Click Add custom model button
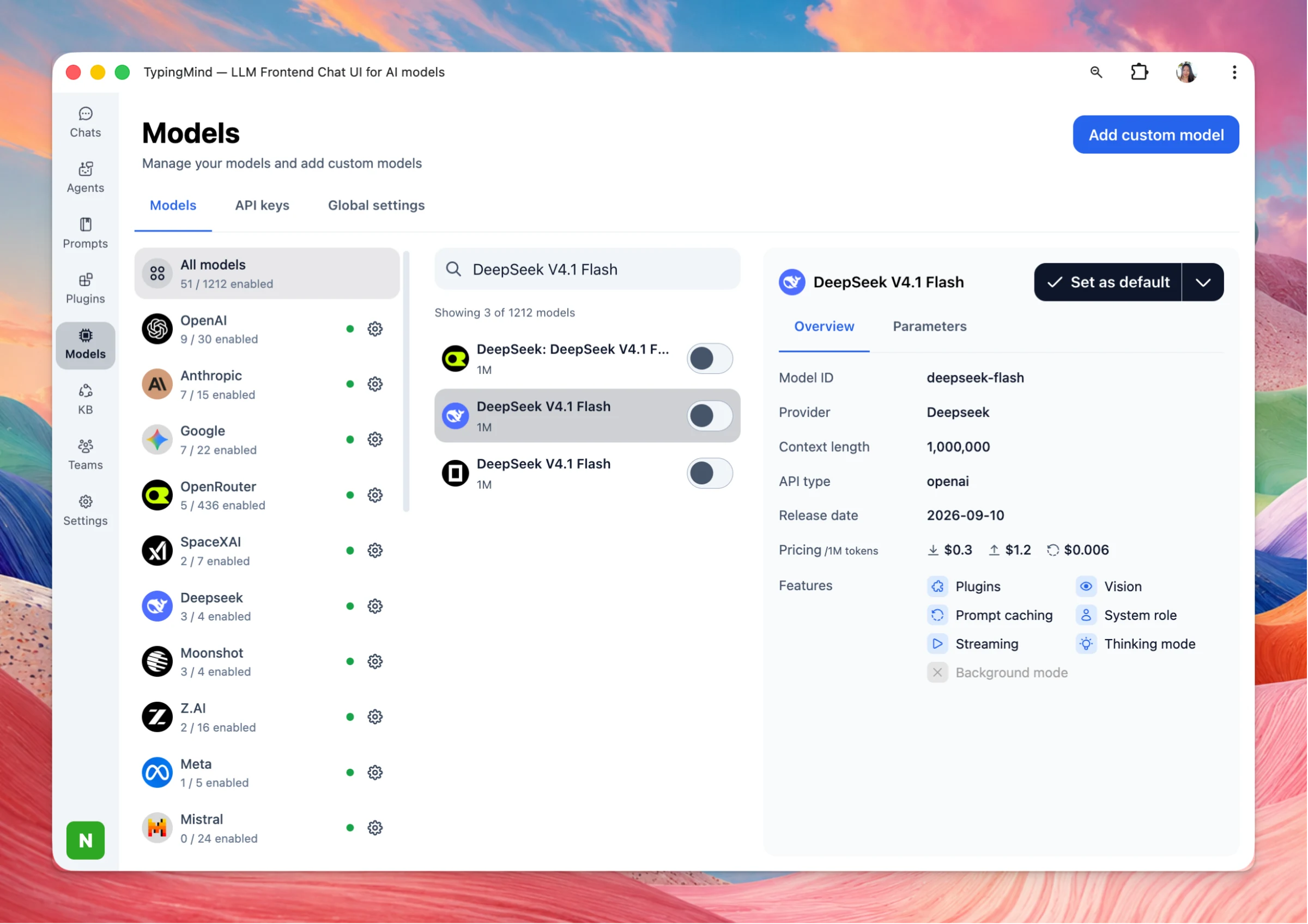Viewport: 1308px width, 924px height. [x=1156, y=135]
